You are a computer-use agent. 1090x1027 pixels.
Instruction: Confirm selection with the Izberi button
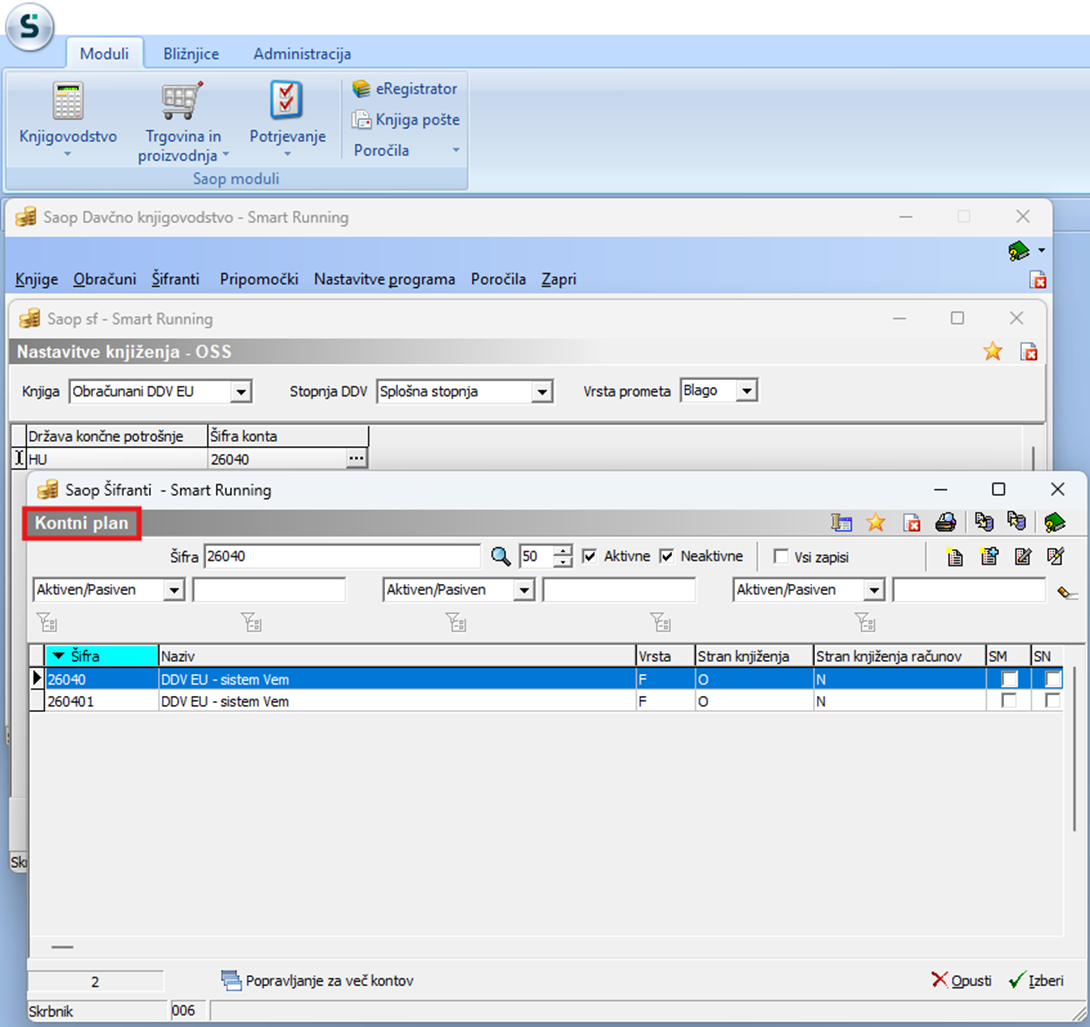pos(1036,980)
